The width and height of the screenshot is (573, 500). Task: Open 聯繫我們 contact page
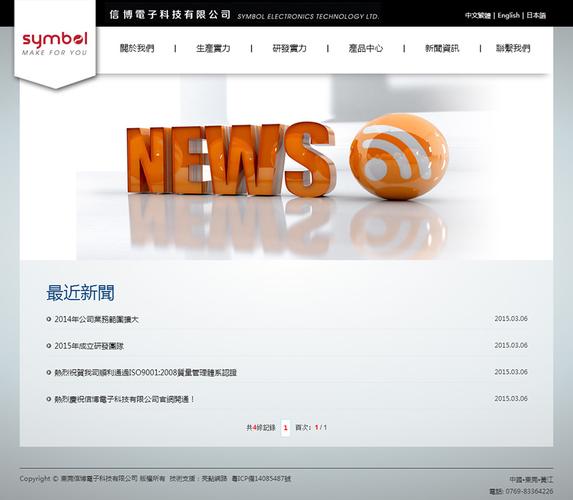(x=513, y=48)
